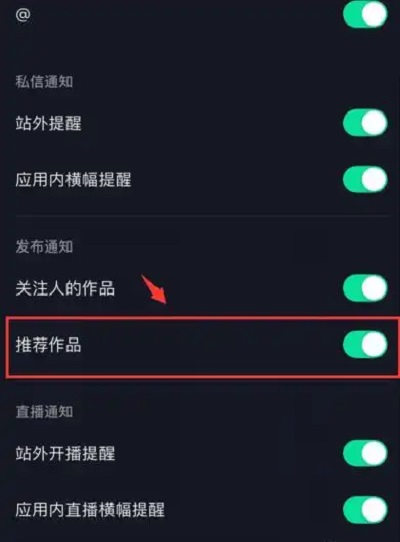Image resolution: width=400 pixels, height=542 pixels.
Task: Select the 站外提醒 label text
Action: [48, 123]
